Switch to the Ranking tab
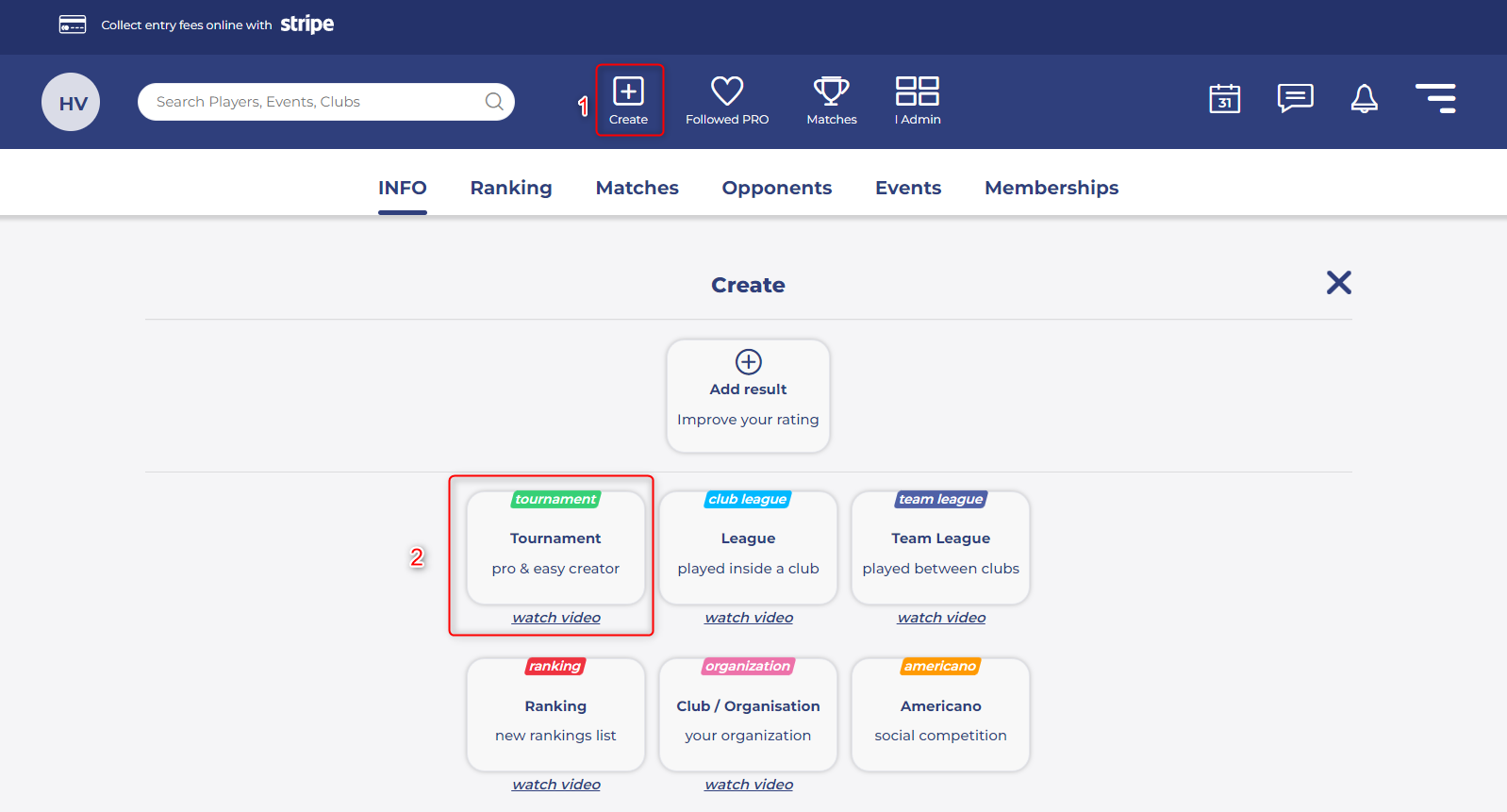Viewport: 1507px width, 812px height. point(511,188)
